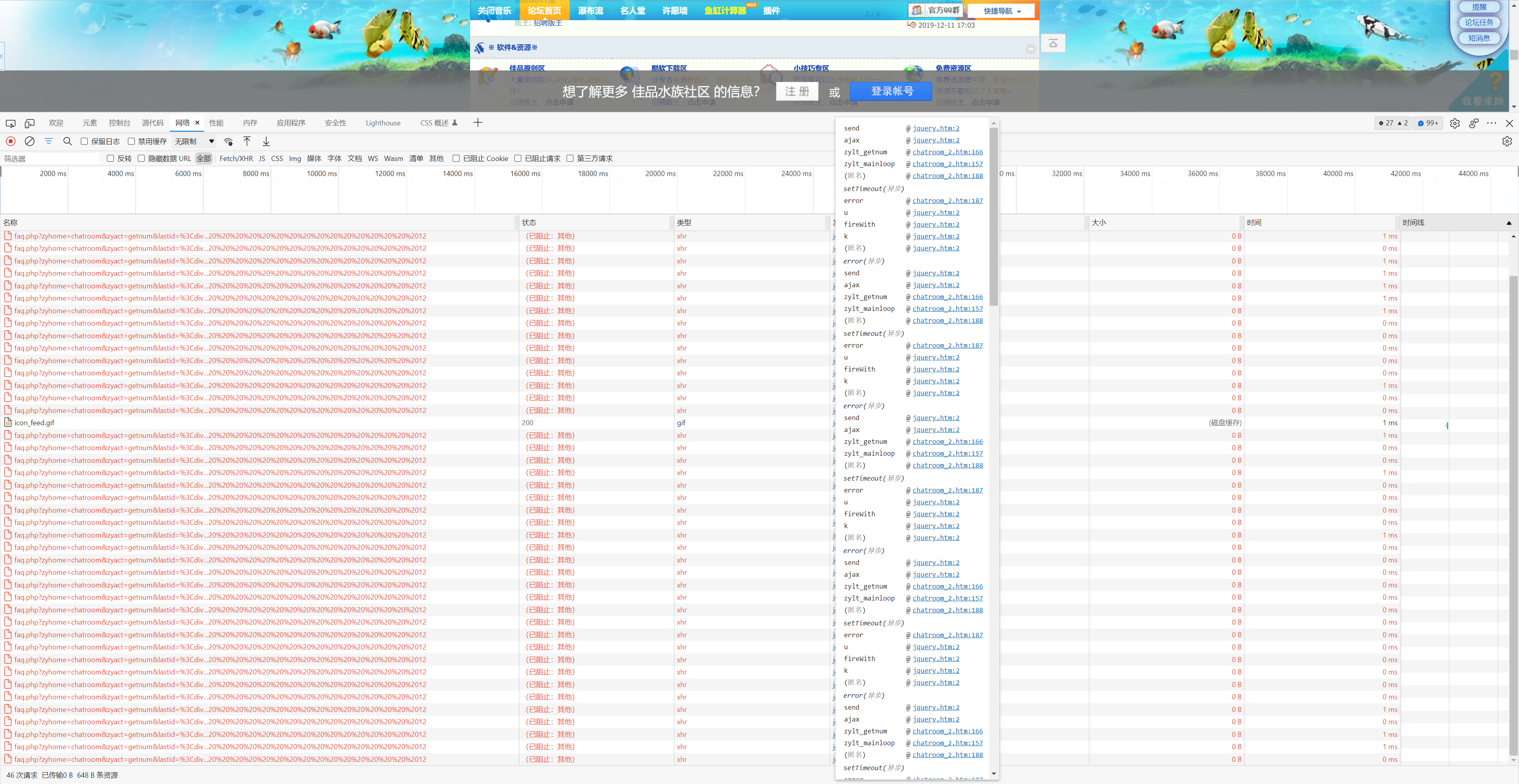Click the back-to-top button on webpage

point(1053,44)
